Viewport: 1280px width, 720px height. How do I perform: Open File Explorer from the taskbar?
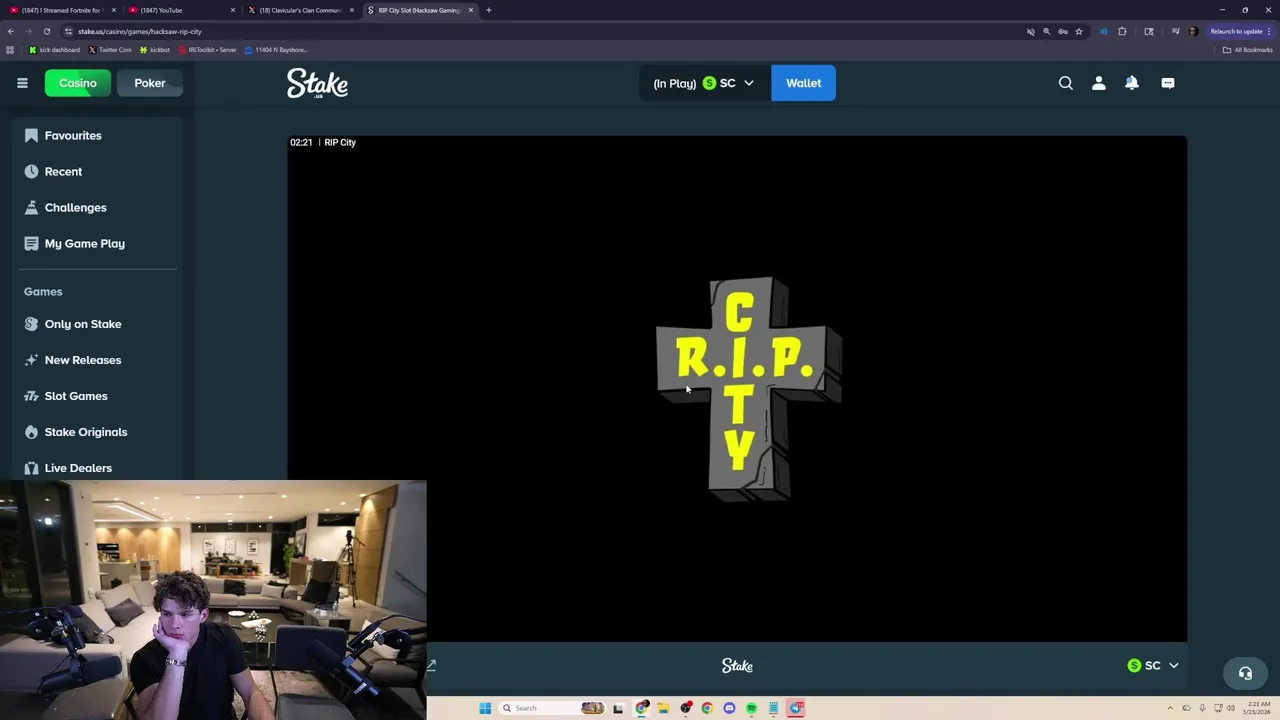point(663,708)
